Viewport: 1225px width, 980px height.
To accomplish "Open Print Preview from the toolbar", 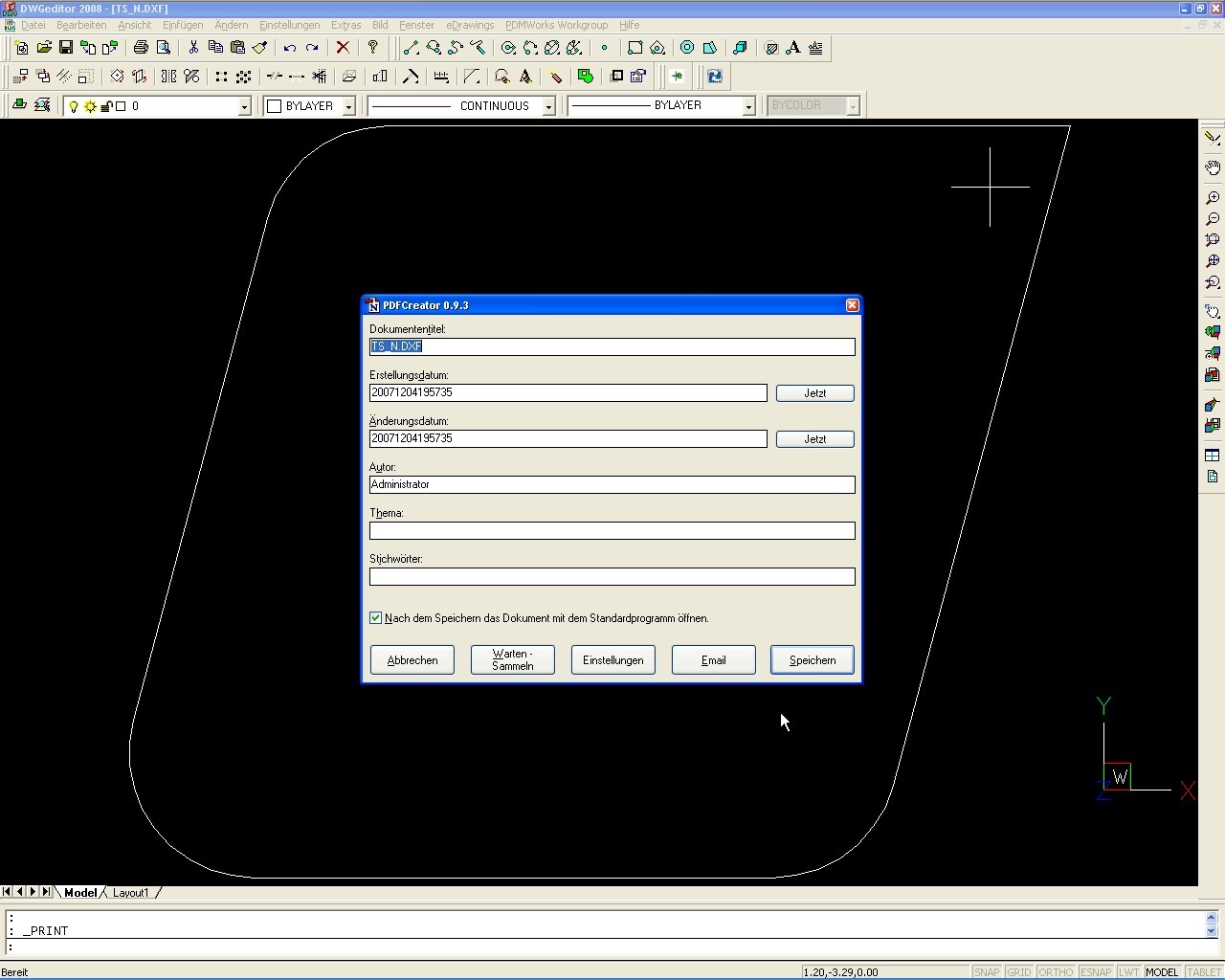I will [x=164, y=48].
